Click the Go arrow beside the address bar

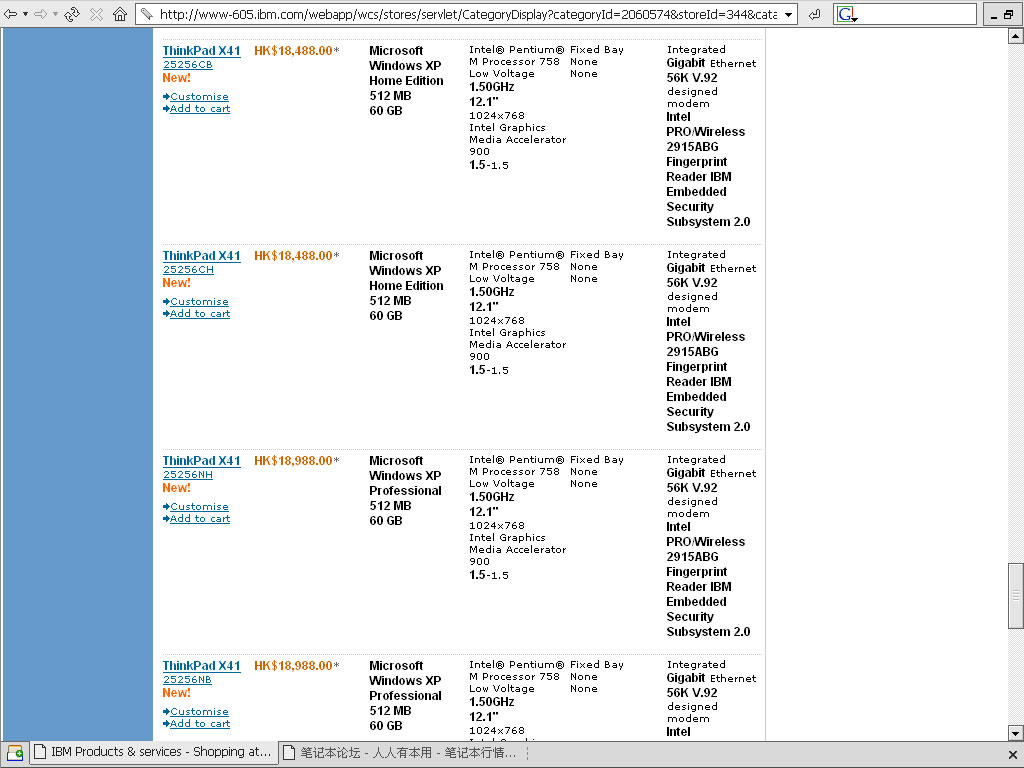pyautogui.click(x=814, y=14)
